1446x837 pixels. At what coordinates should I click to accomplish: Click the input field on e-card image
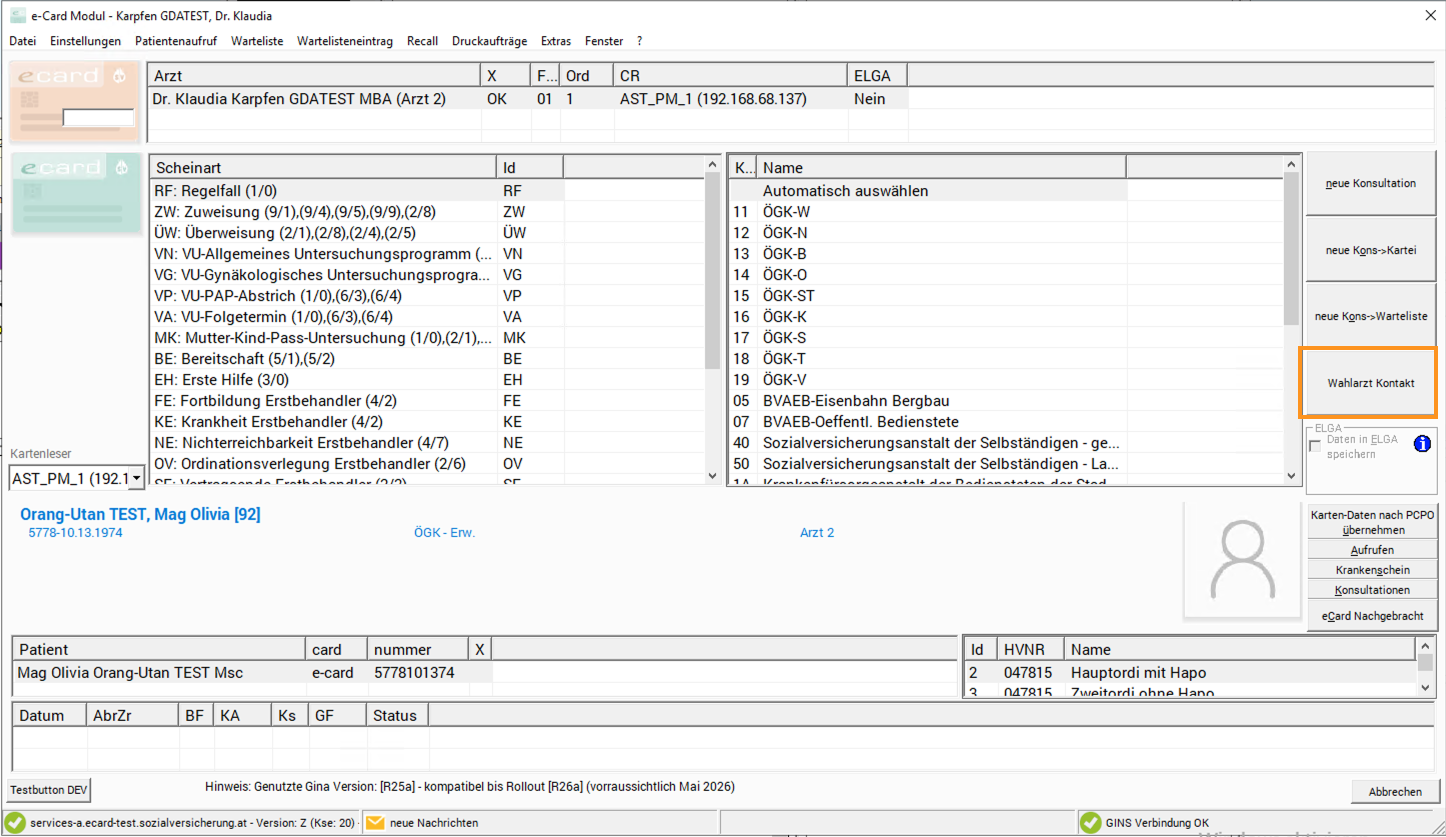pyautogui.click(x=98, y=118)
